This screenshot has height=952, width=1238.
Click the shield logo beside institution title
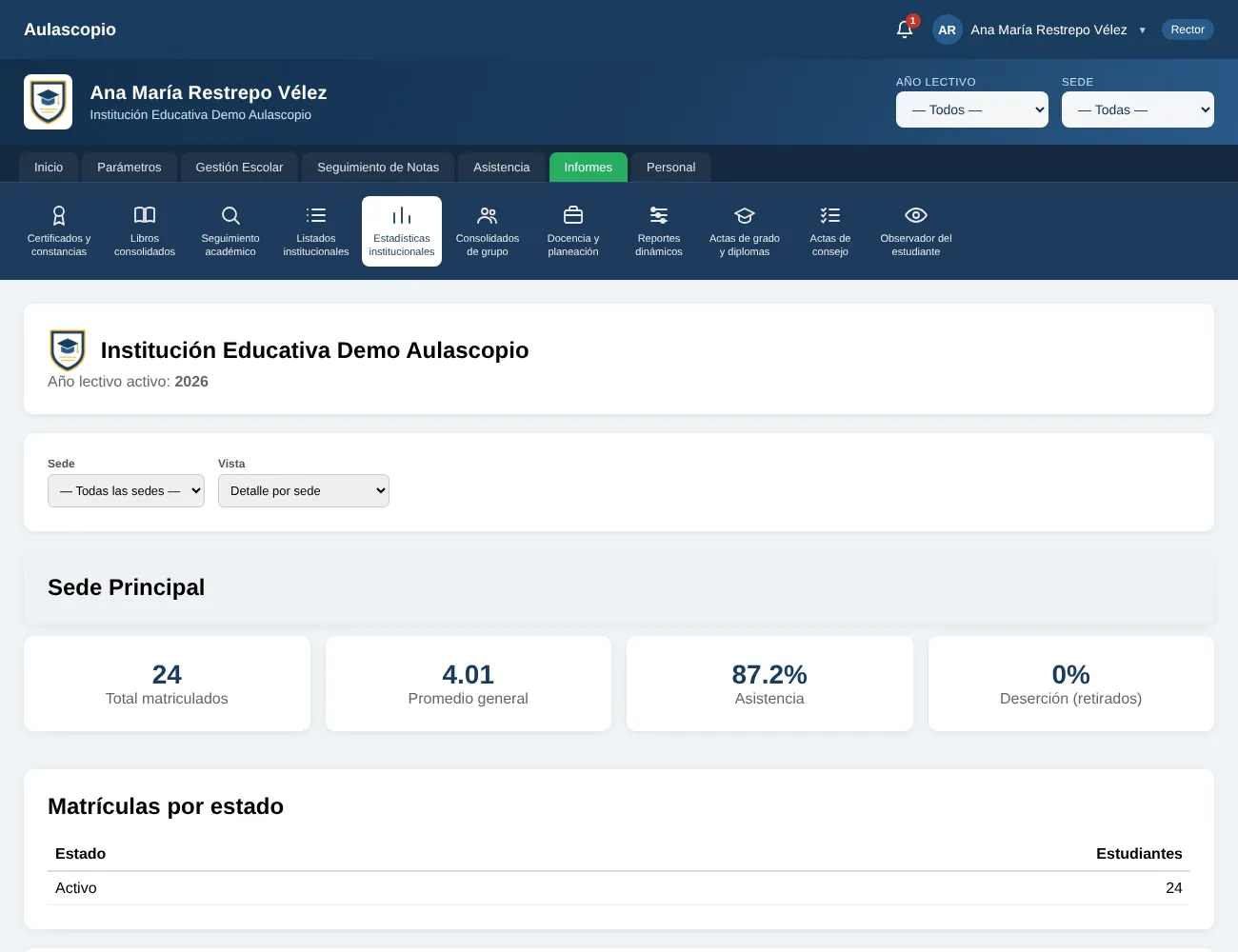[x=68, y=349]
